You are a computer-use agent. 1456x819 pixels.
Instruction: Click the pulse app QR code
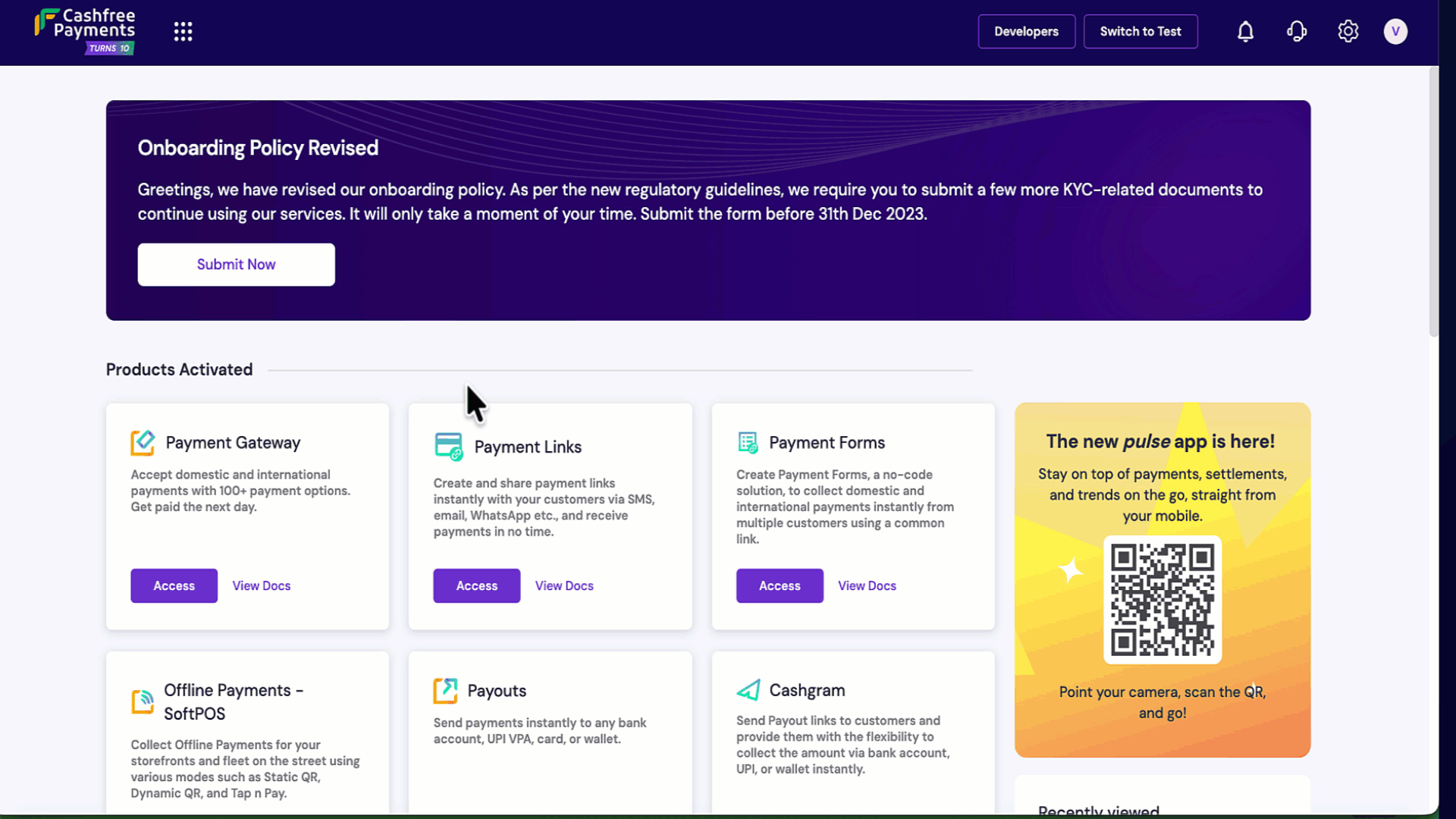(x=1162, y=599)
